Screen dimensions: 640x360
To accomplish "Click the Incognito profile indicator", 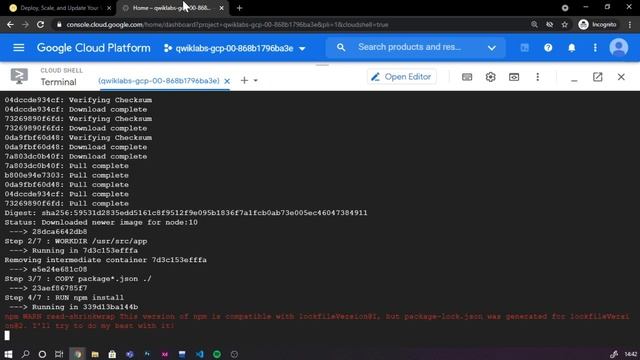I will pyautogui.click(x=597, y=24).
